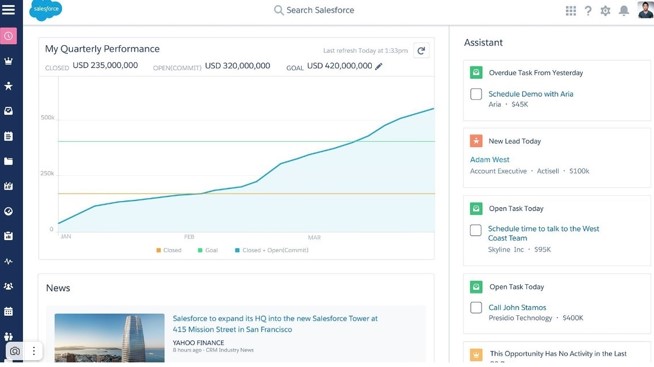Click the green Overdue Task From Yesterday icon
Screen dimensions: 654x367
point(476,73)
